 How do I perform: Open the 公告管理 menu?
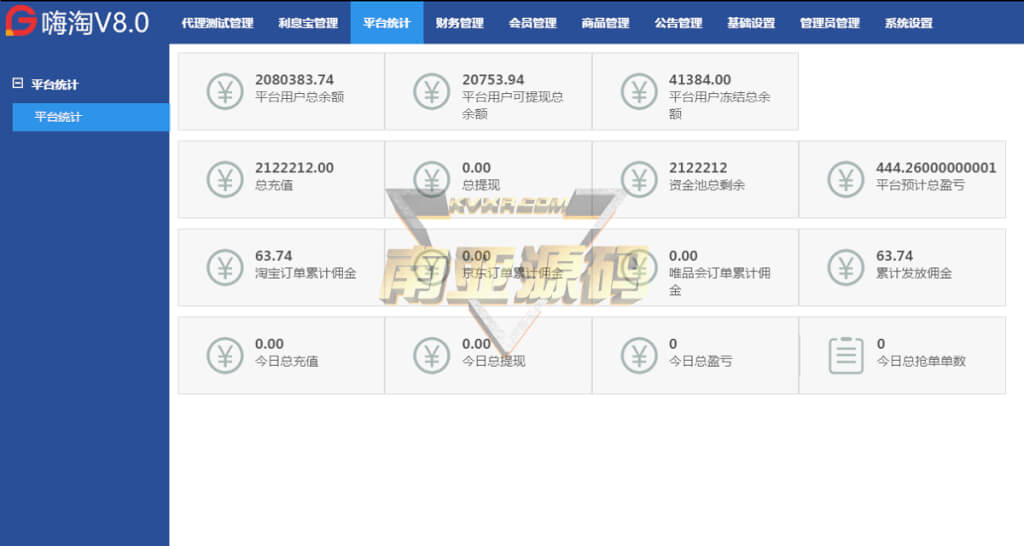679,23
